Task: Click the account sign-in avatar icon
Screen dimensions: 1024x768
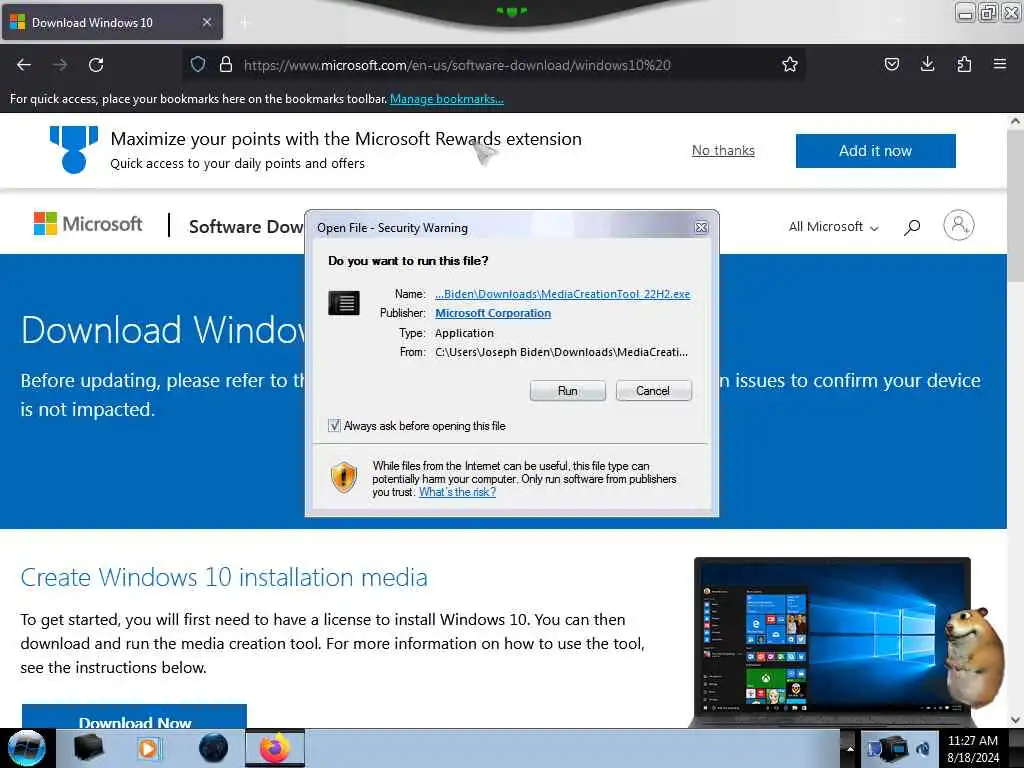Action: pos(958,225)
